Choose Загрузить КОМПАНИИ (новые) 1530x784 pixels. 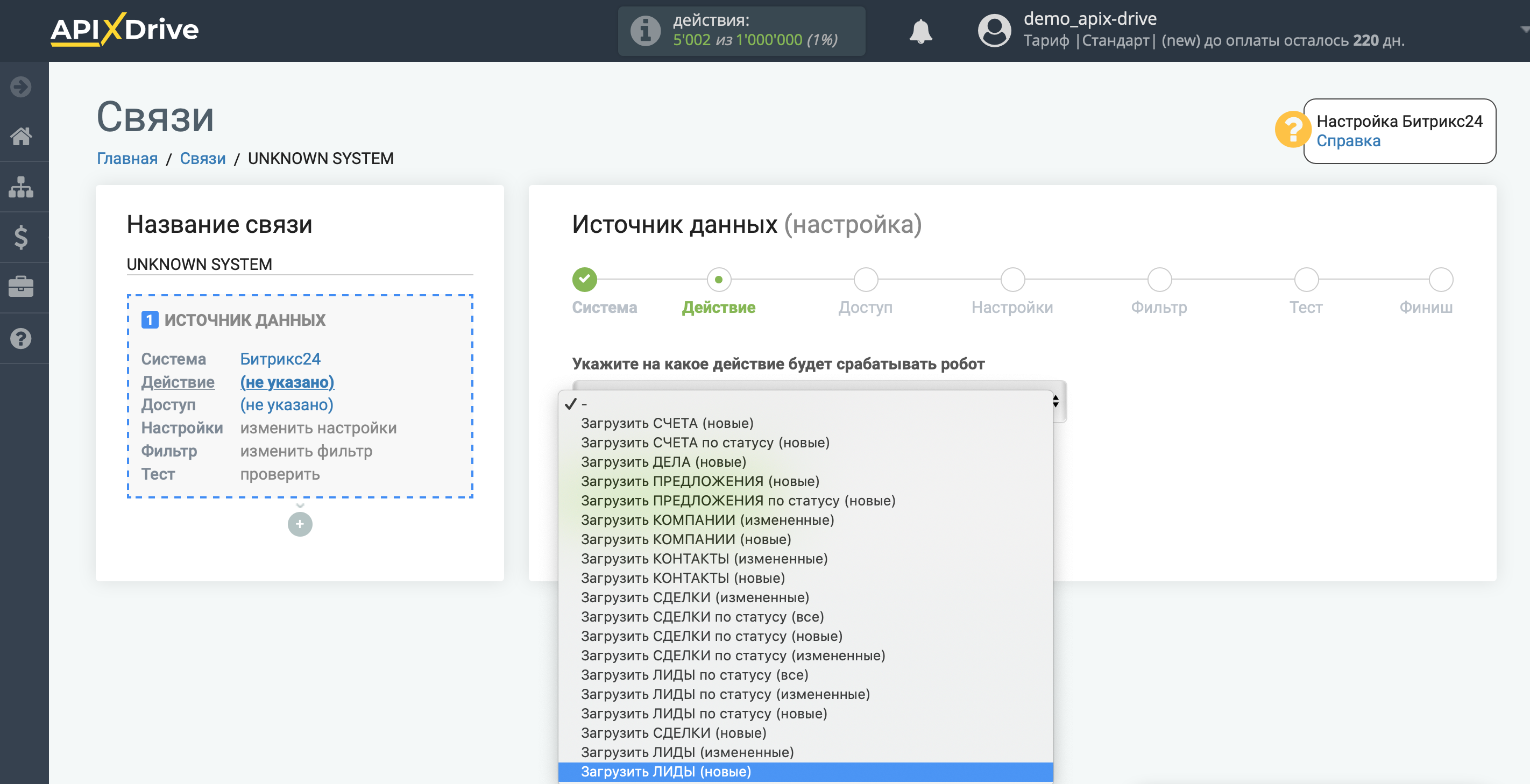805,539
